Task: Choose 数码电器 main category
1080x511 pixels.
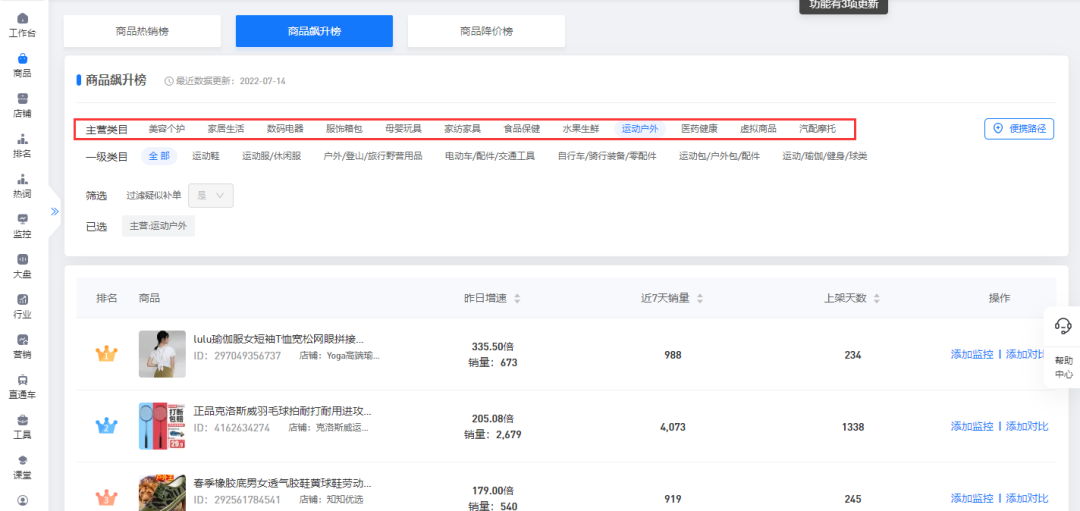Action: tap(284, 129)
